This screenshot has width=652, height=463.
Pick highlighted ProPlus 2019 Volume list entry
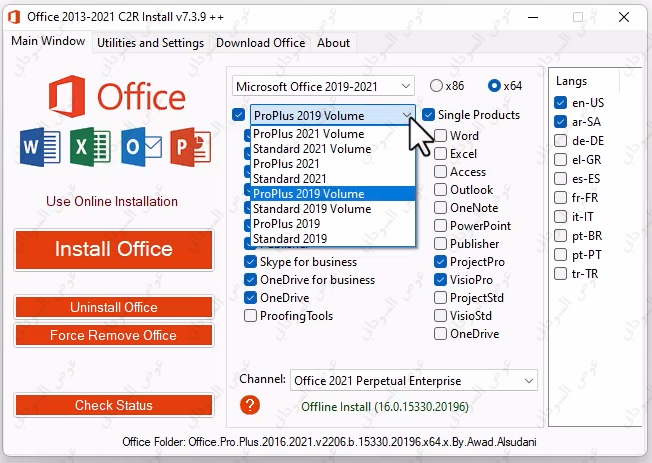pyautogui.click(x=333, y=194)
